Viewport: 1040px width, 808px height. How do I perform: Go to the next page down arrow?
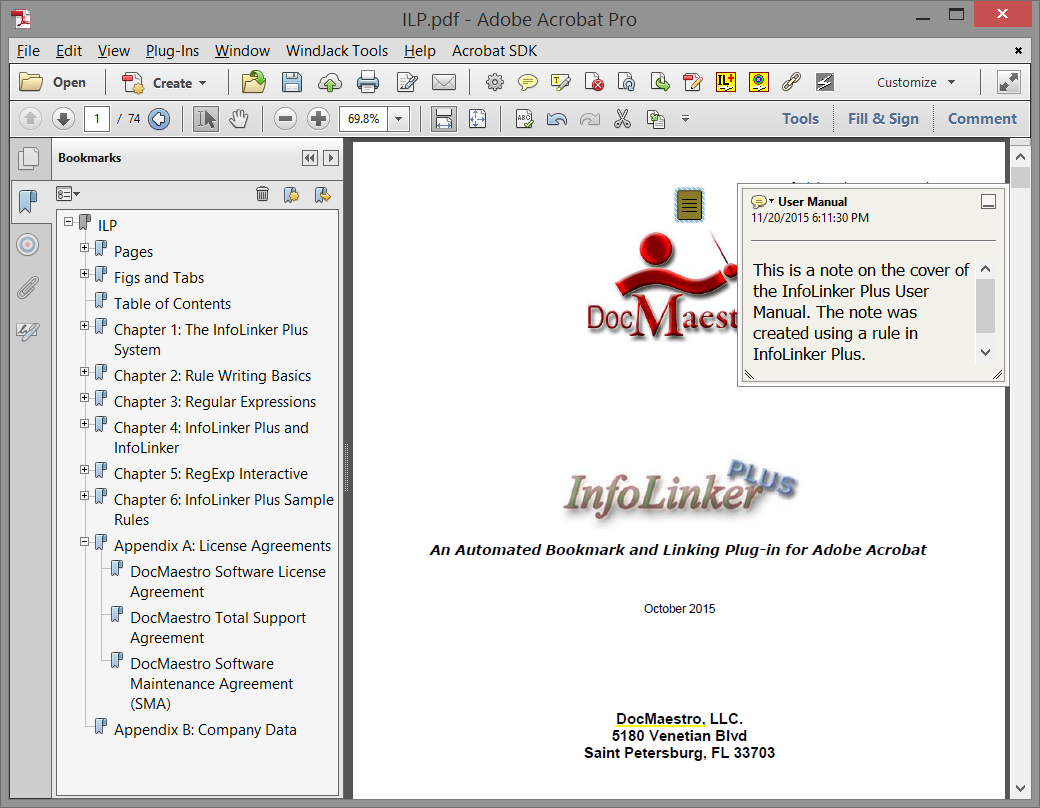click(x=63, y=119)
